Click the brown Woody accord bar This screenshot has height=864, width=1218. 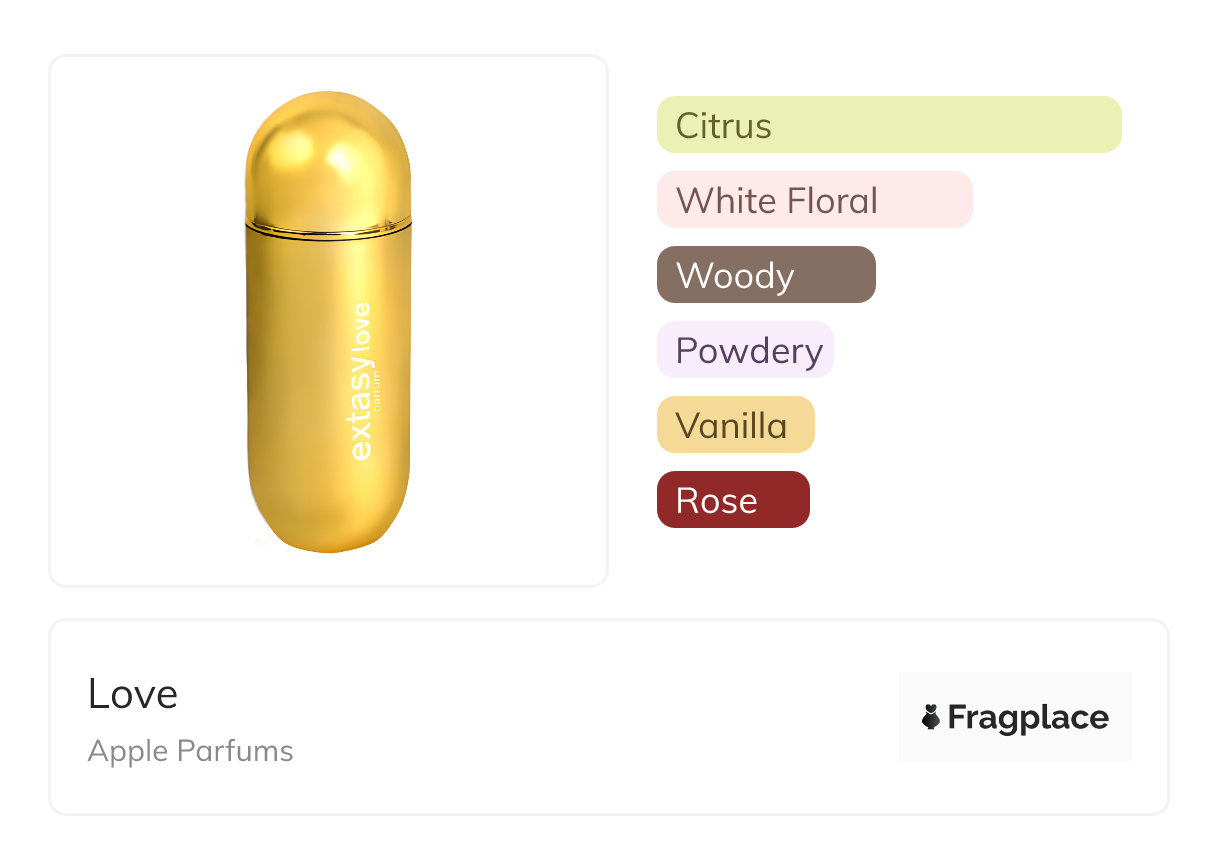pos(766,275)
